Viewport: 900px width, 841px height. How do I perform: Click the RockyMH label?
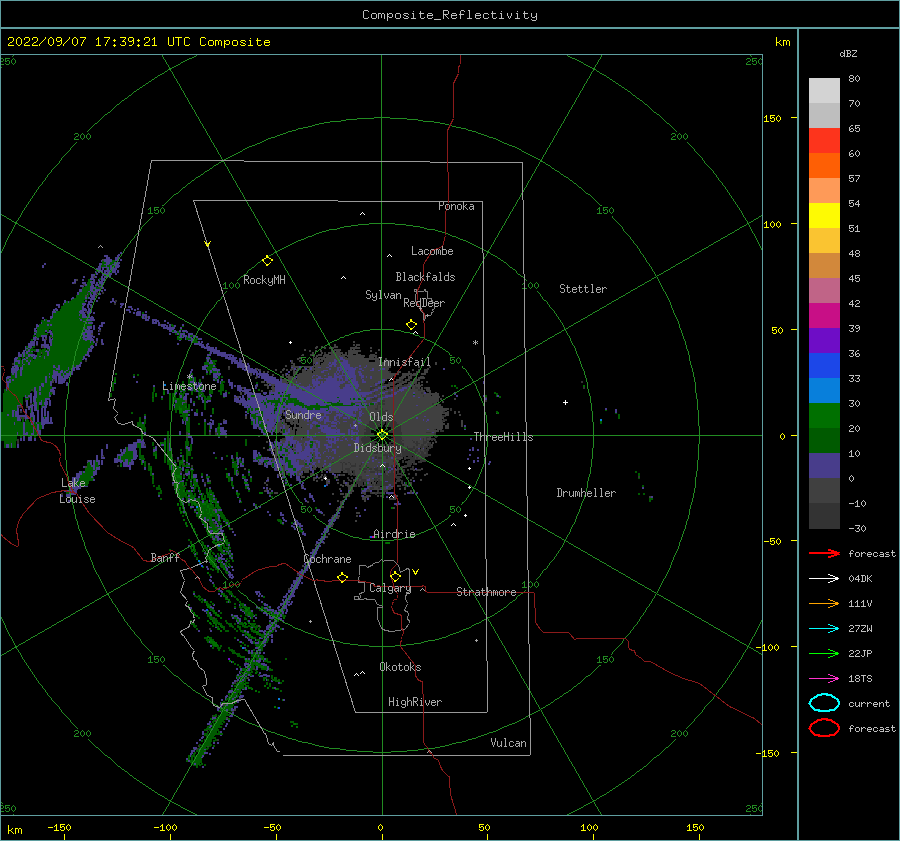pyautogui.click(x=264, y=280)
